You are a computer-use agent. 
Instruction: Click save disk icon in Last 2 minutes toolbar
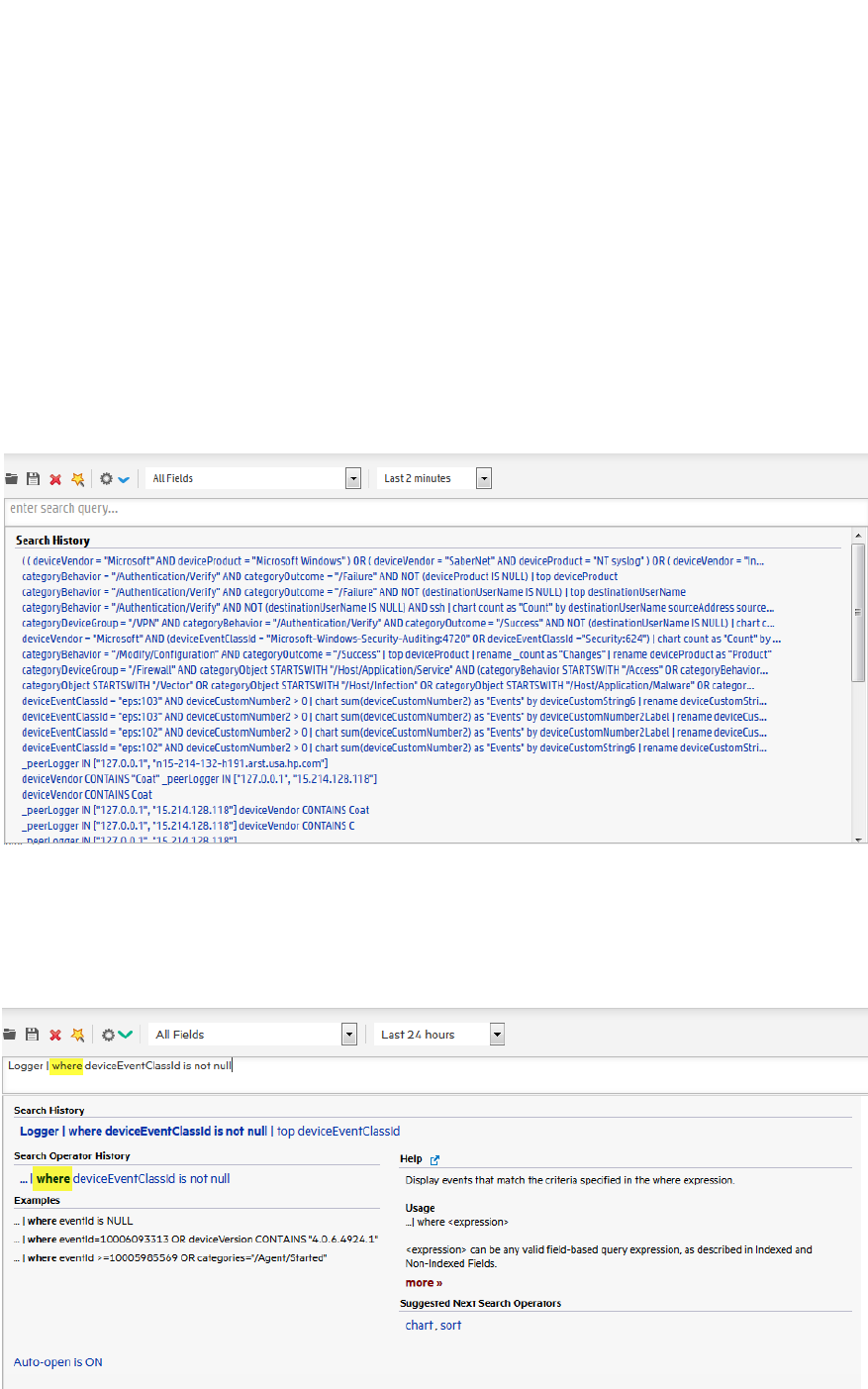click(x=33, y=479)
